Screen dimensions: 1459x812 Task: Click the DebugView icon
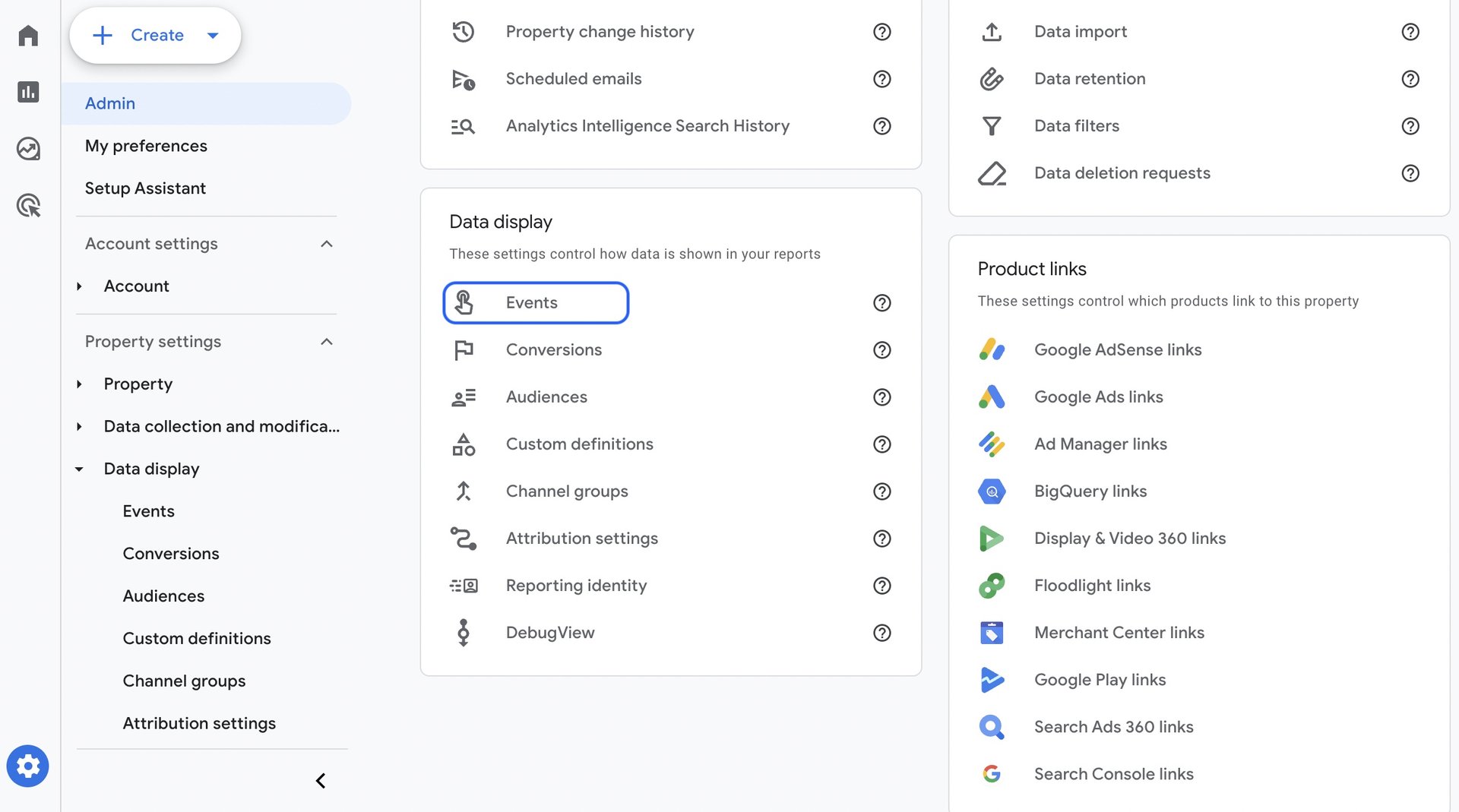[464, 632]
